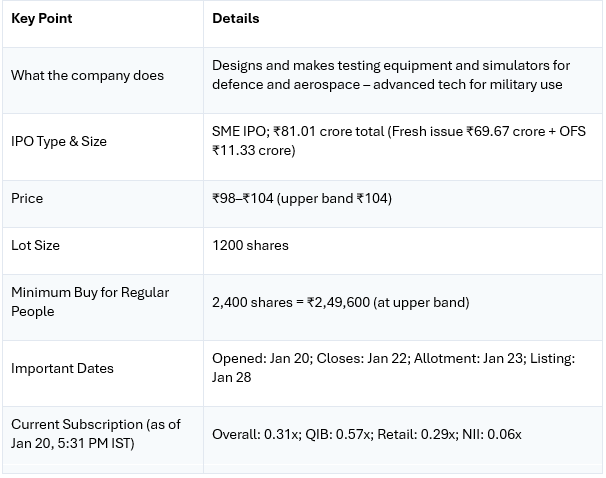This screenshot has width=606, height=478.
Task: Select the 'Lot Size' row label
Action: point(35,245)
